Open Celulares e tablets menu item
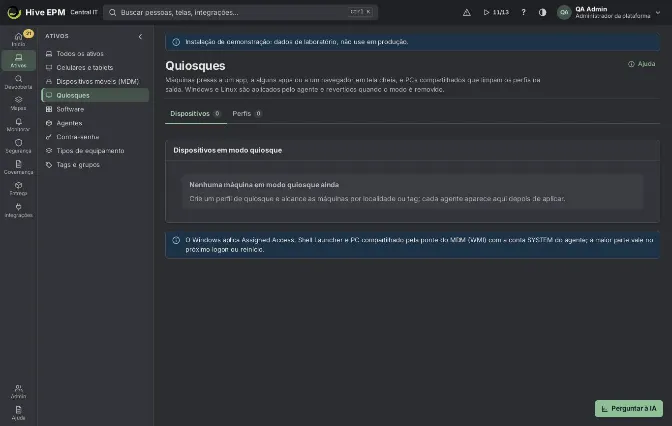Viewport: 672px width, 426px height. [x=95, y=67]
